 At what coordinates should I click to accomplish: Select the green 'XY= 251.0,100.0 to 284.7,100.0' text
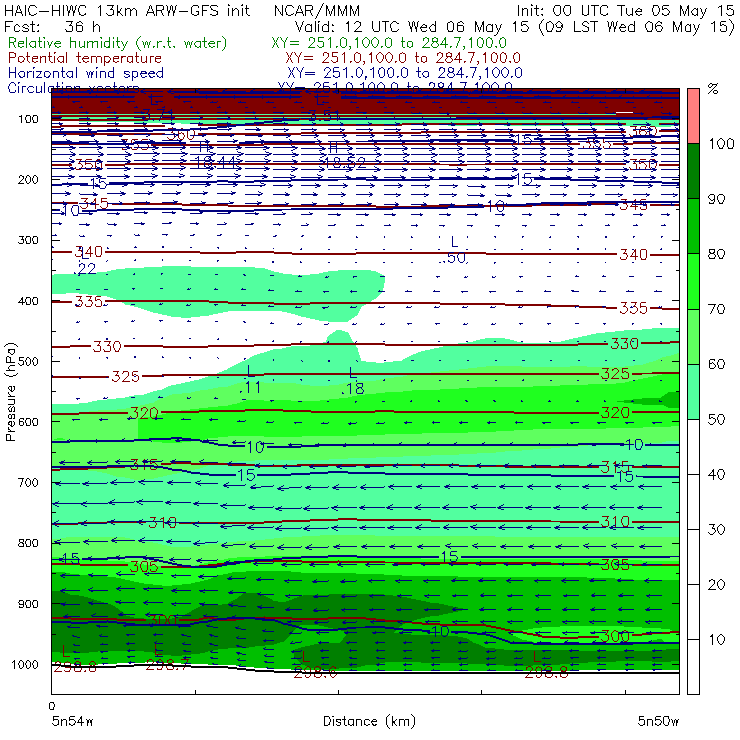(389, 43)
